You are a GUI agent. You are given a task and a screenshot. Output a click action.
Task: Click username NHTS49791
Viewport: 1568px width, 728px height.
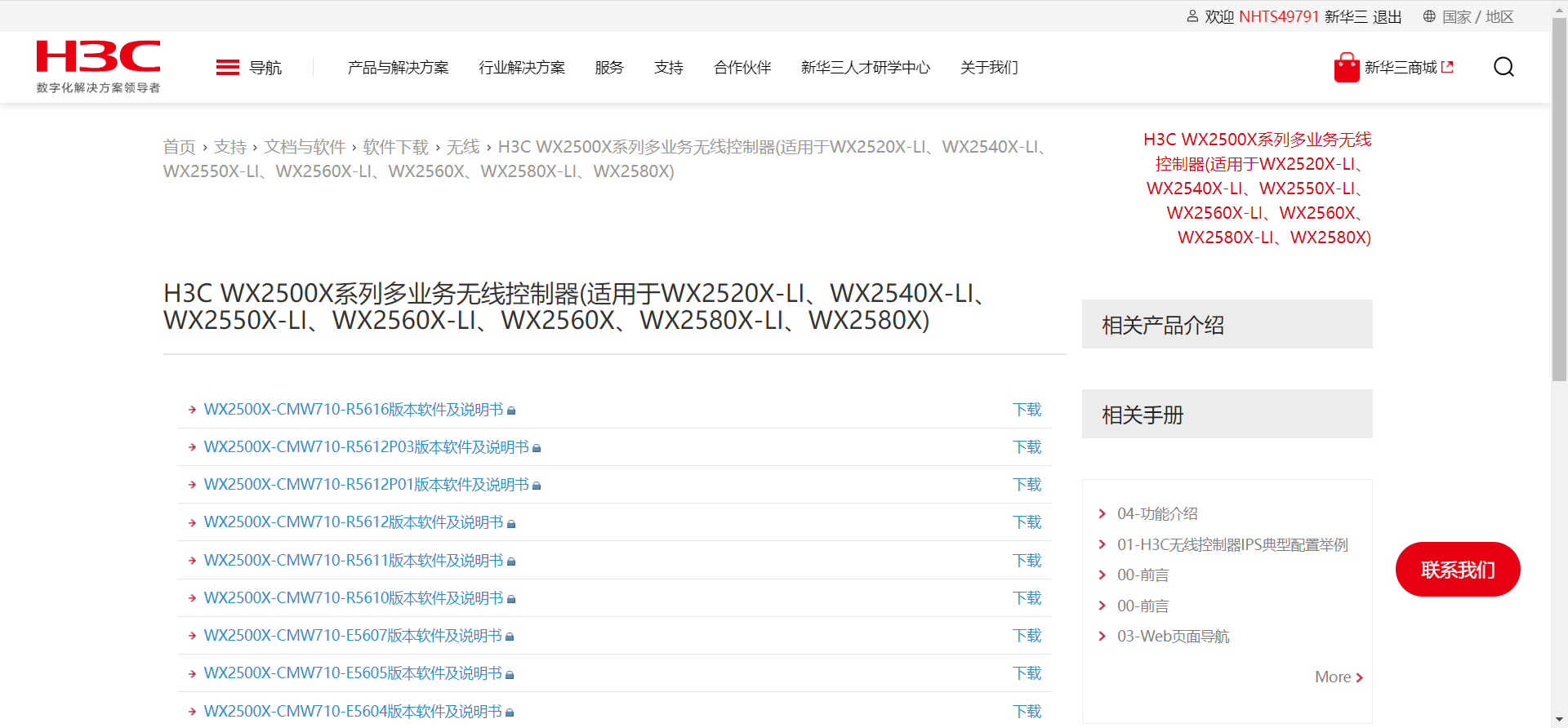1279,16
